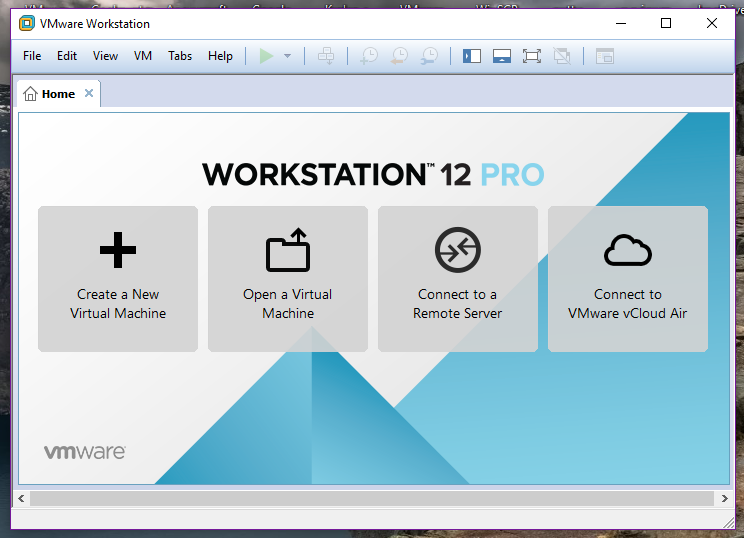Screen dimensions: 744x538
Task: Open the power options dropdown arrow
Action: click(287, 56)
